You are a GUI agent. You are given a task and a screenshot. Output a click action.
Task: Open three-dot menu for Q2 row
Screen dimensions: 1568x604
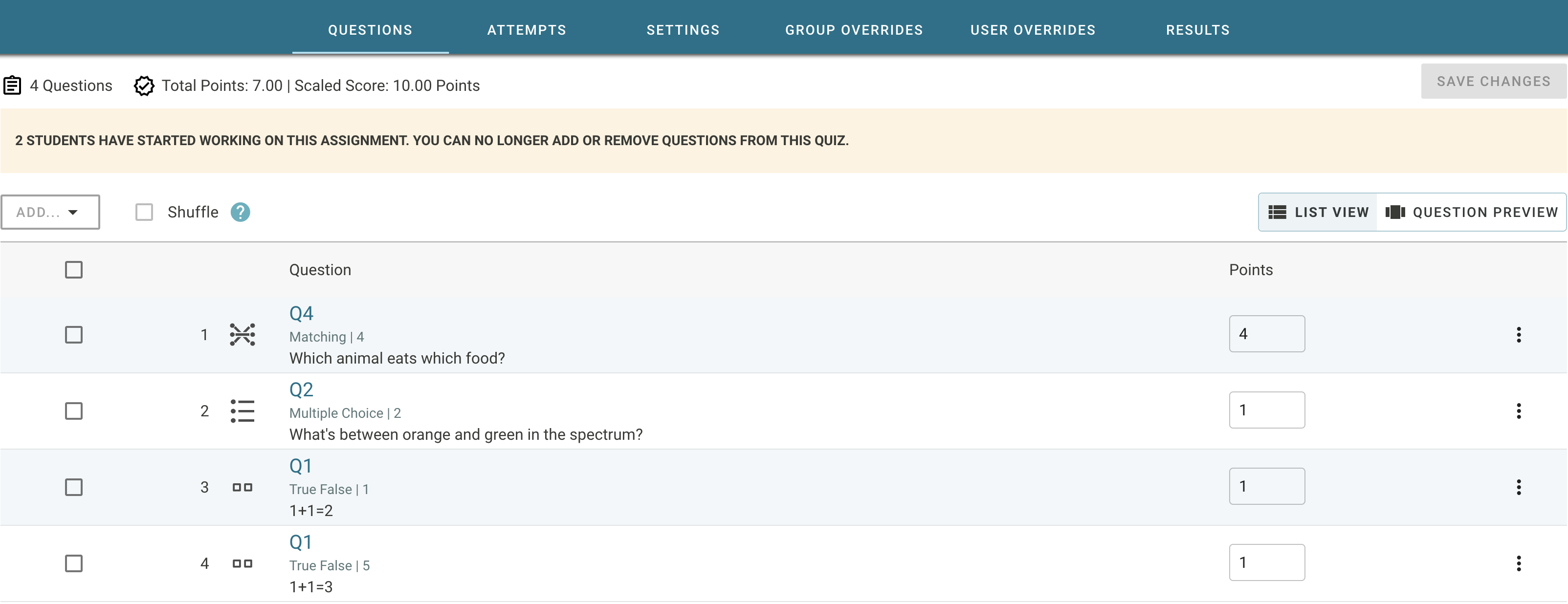tap(1518, 411)
